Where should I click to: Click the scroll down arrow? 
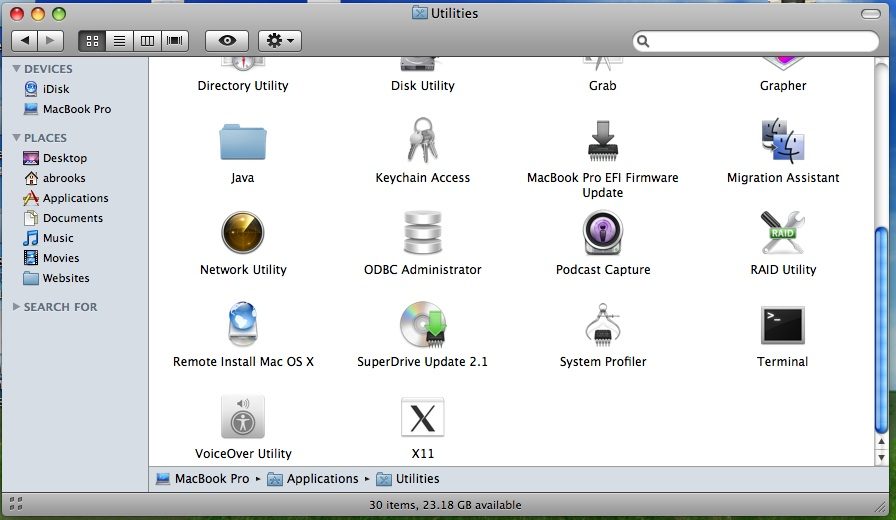tap(881, 457)
